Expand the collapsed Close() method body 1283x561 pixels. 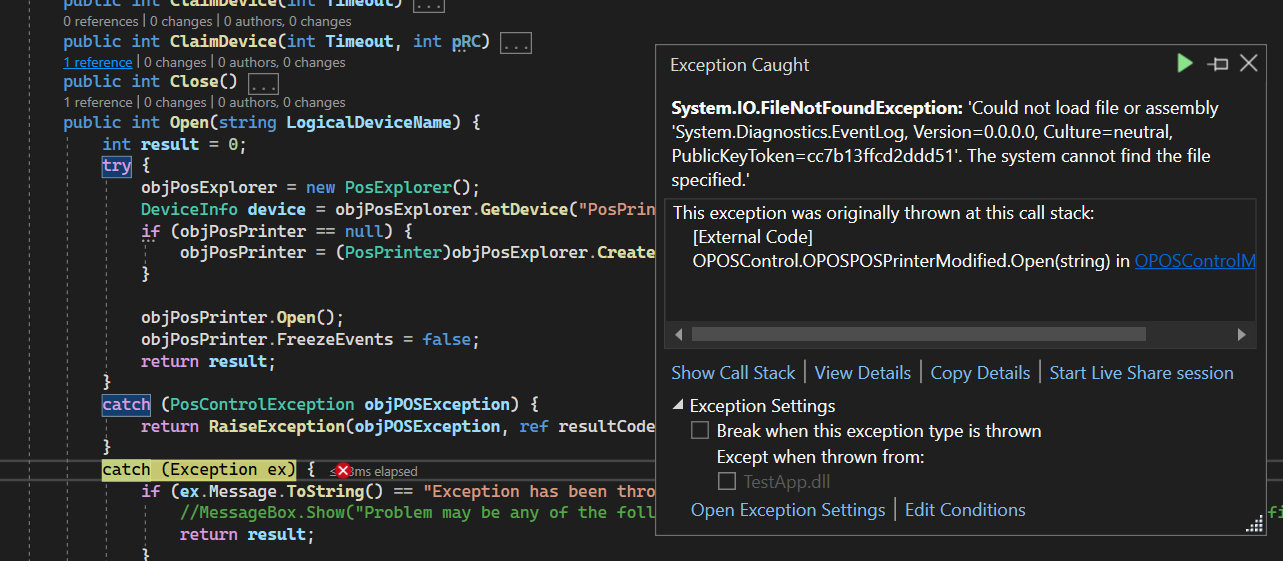point(264,82)
